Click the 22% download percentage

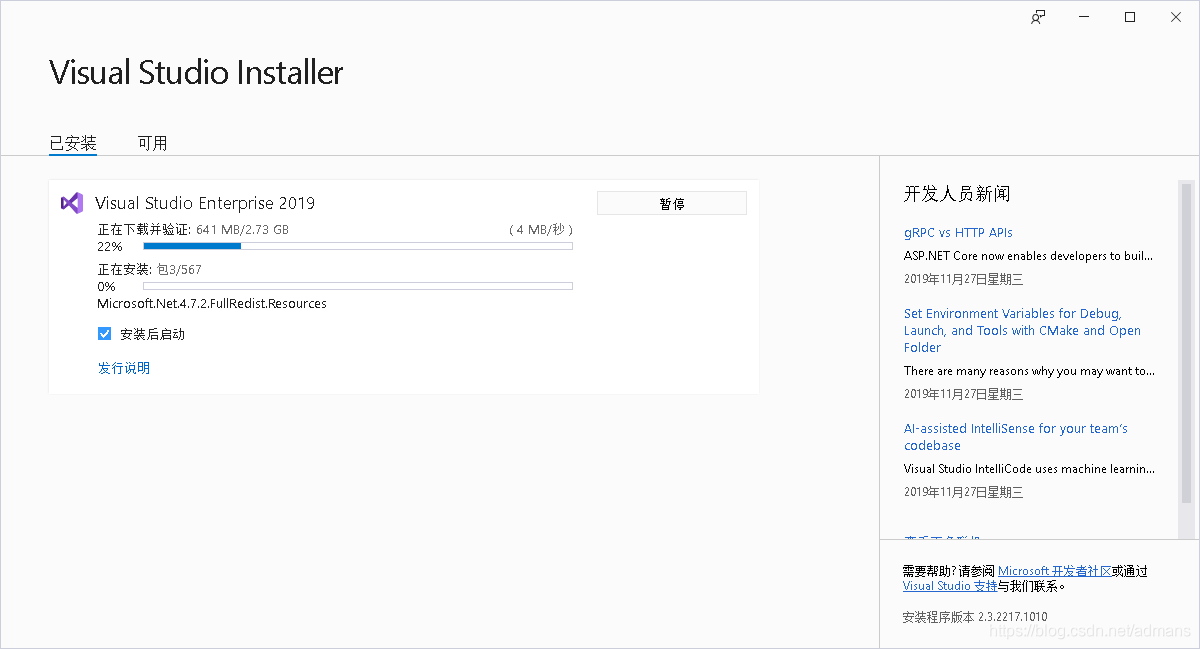pyautogui.click(x=110, y=246)
